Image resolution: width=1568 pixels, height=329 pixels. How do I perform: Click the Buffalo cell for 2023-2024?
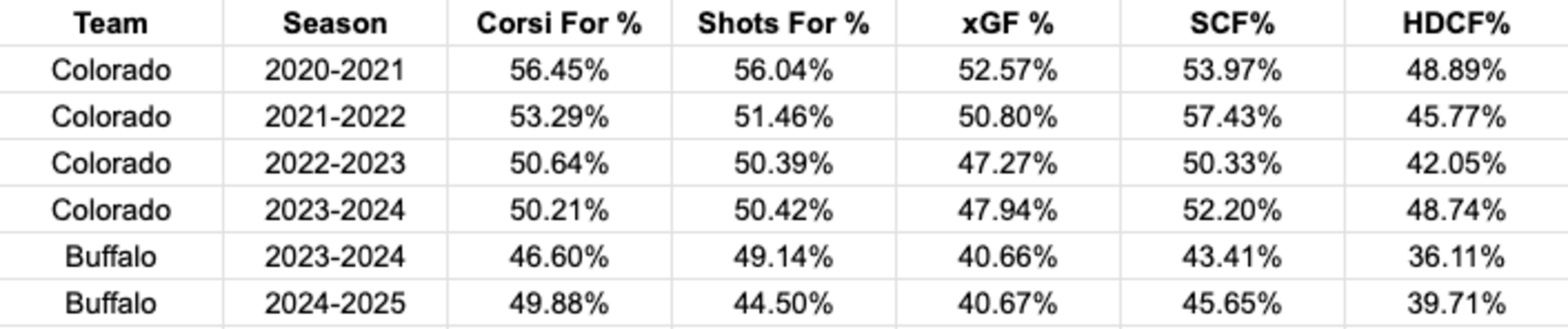pos(111,256)
